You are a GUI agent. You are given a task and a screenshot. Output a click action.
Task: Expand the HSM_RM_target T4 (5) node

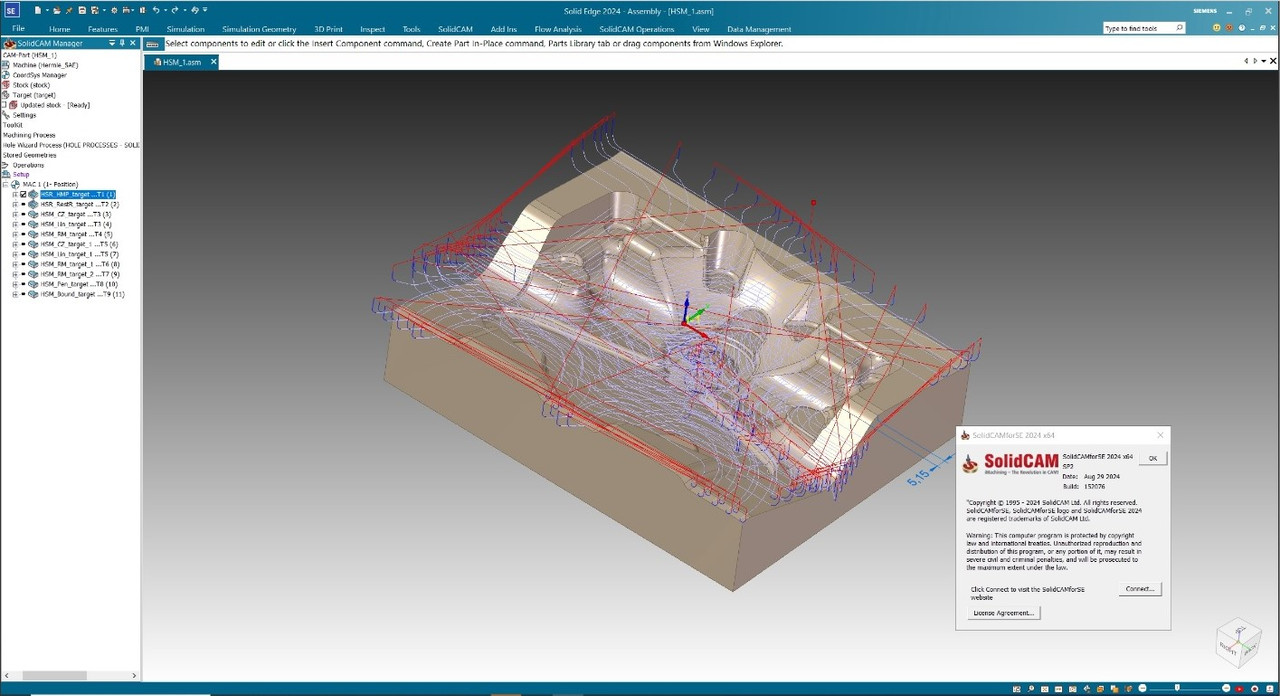pyautogui.click(x=14, y=234)
